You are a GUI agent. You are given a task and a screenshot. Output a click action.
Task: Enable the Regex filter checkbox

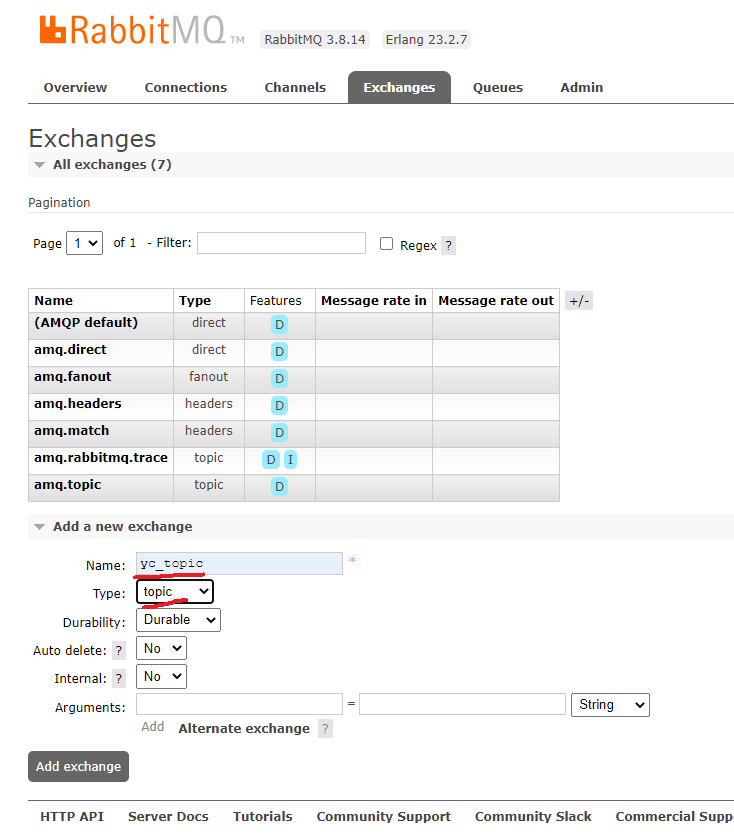[x=386, y=244]
